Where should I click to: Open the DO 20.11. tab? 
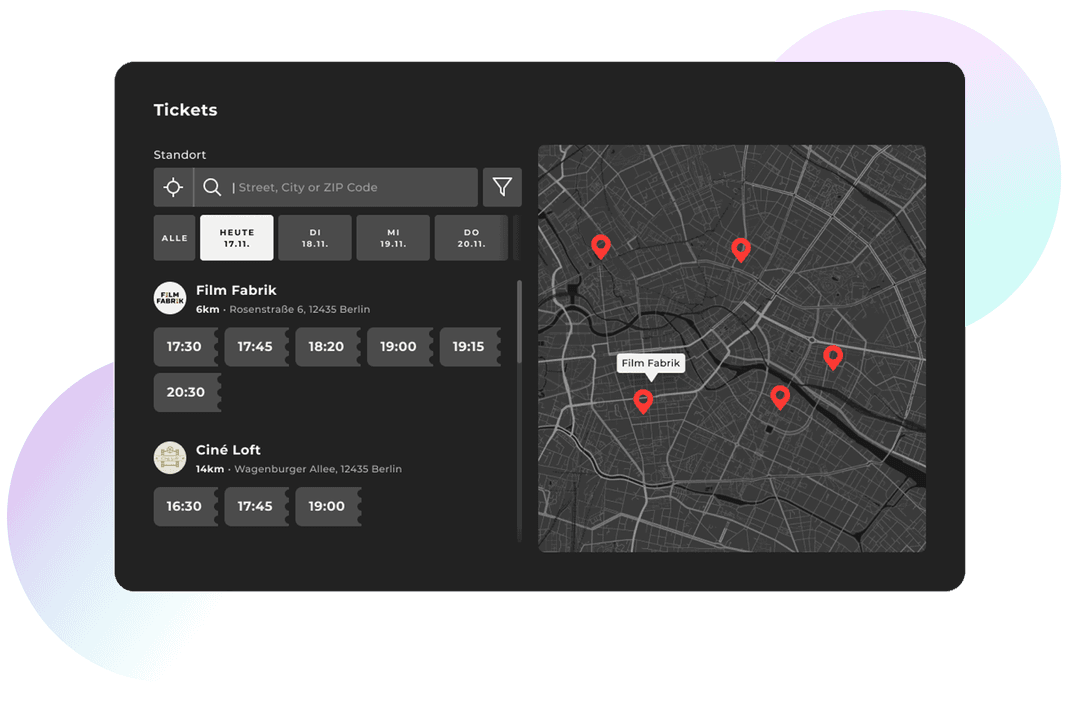[470, 237]
